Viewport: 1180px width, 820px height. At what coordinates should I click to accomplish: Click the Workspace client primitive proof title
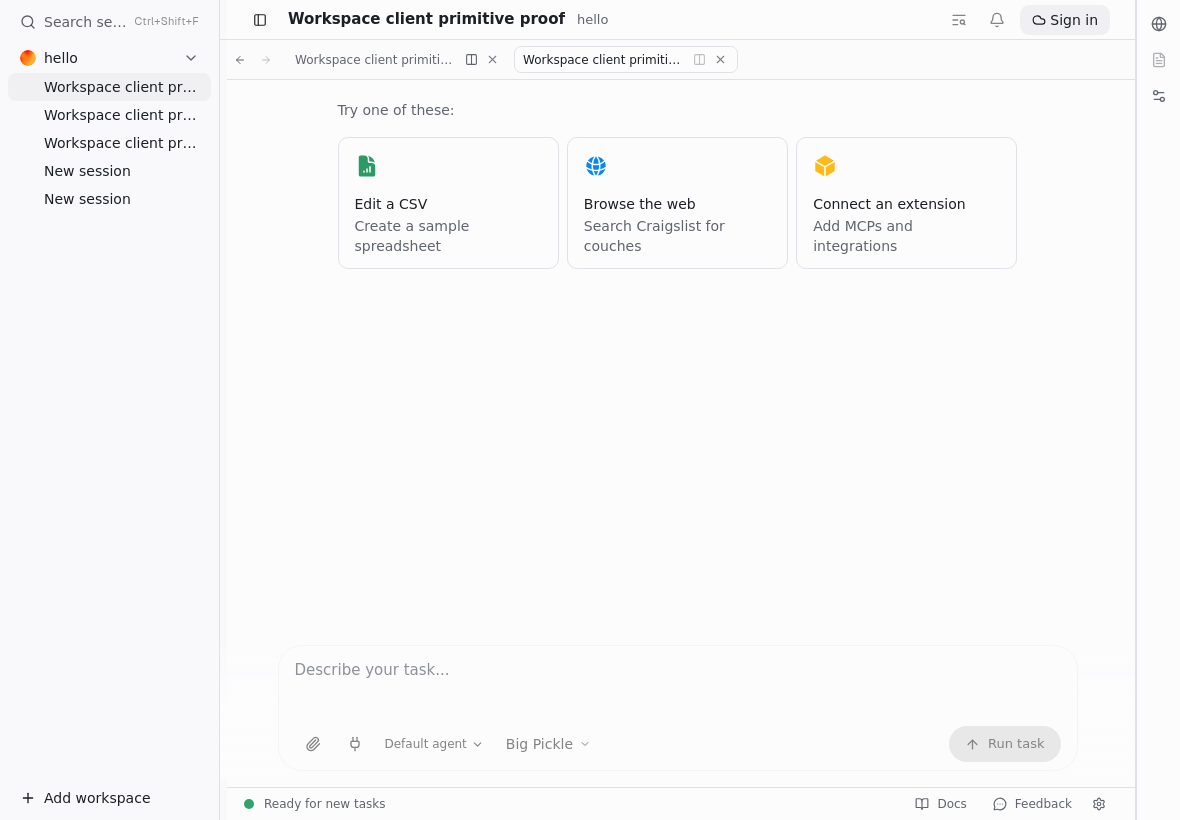point(426,19)
